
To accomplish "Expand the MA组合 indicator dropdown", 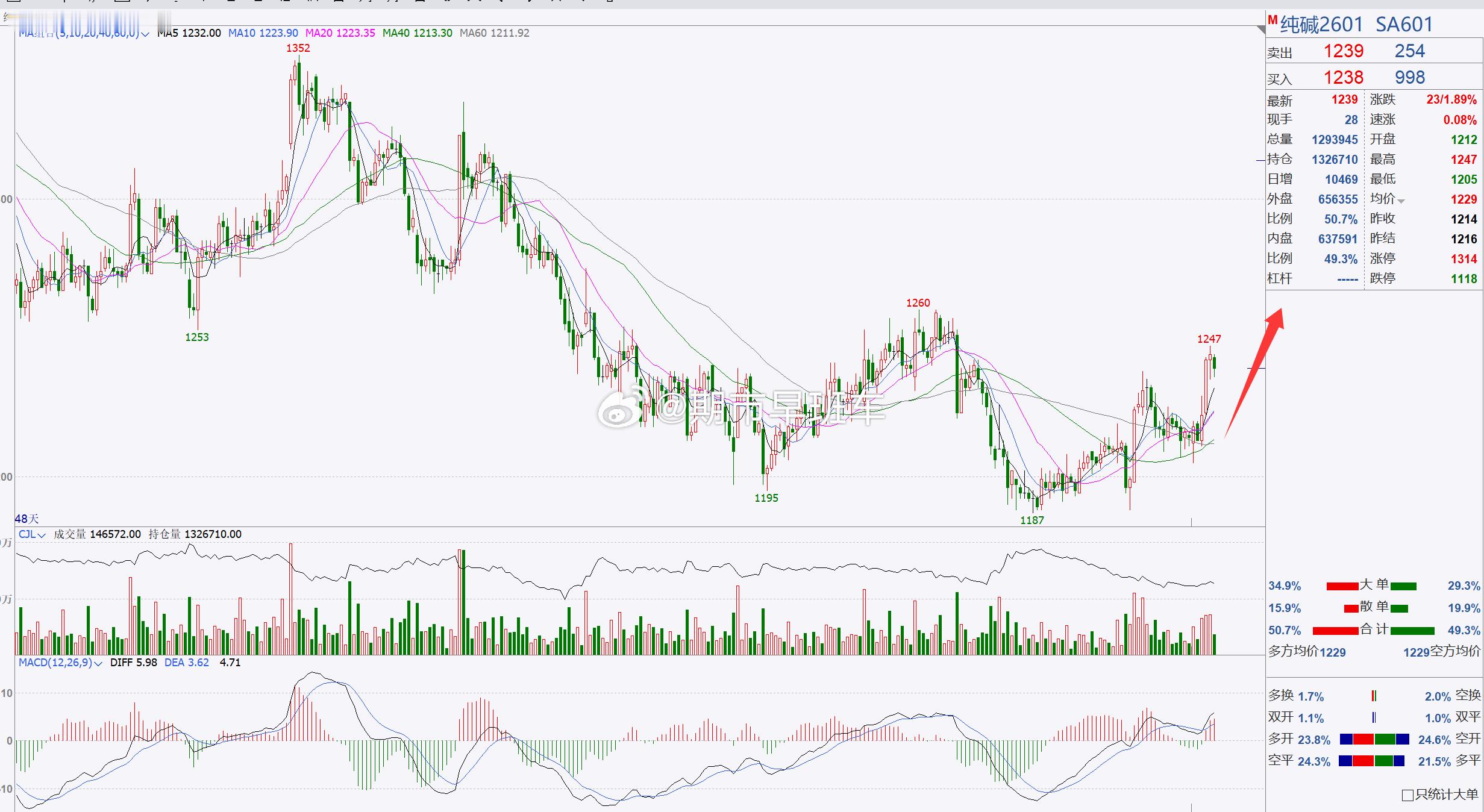I will click(x=145, y=34).
